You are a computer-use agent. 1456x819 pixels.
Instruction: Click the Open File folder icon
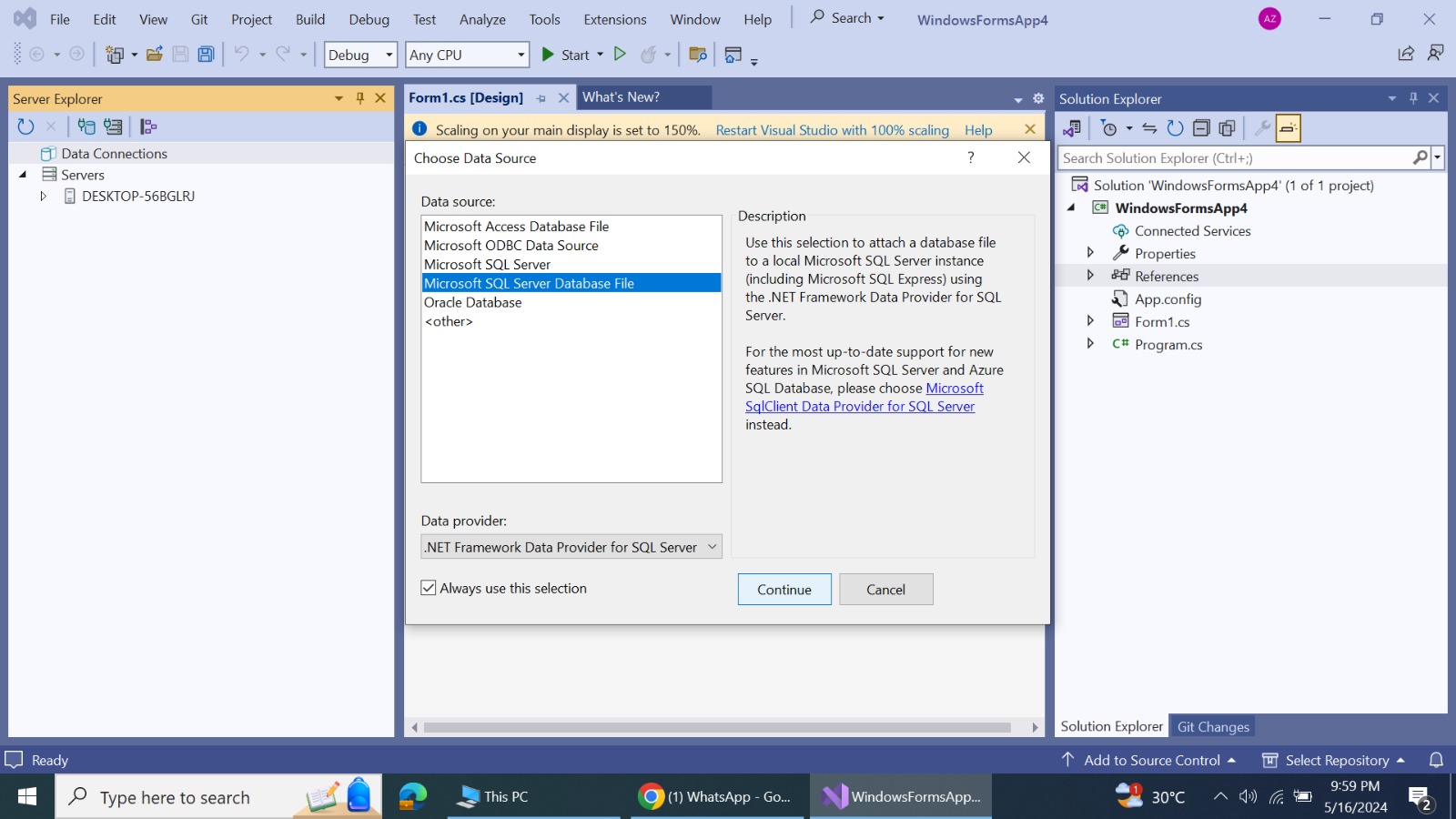pos(155,55)
